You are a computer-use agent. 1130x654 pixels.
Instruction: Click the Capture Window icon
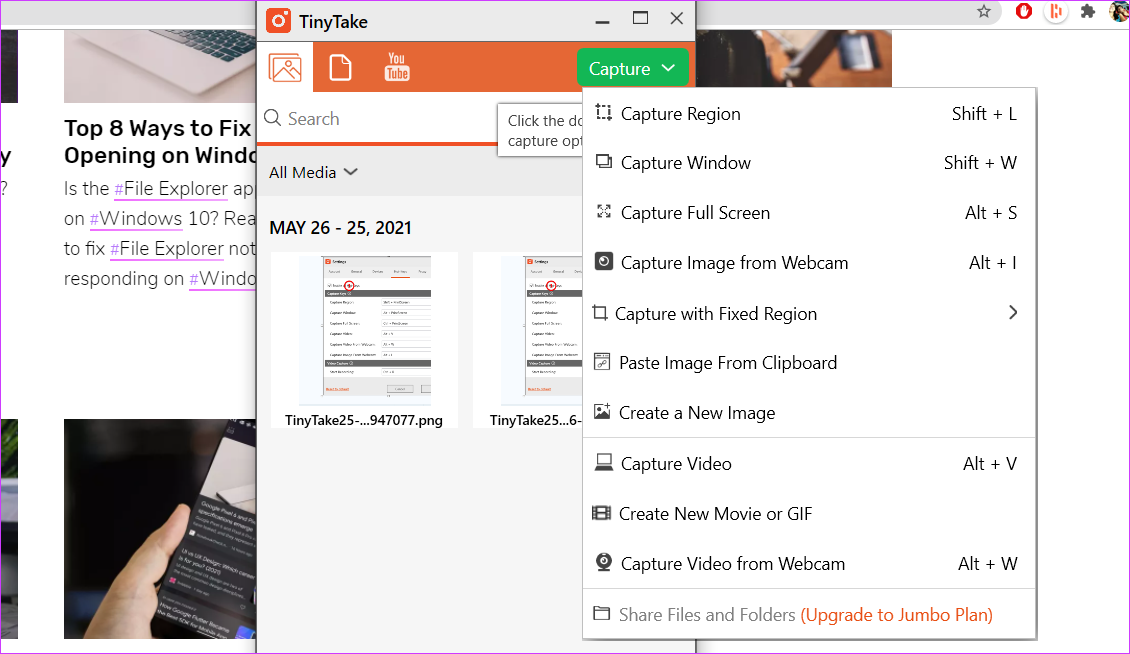point(604,162)
